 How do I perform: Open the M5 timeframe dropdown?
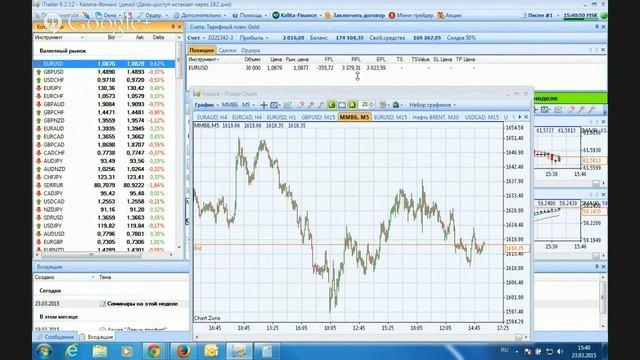(248, 105)
